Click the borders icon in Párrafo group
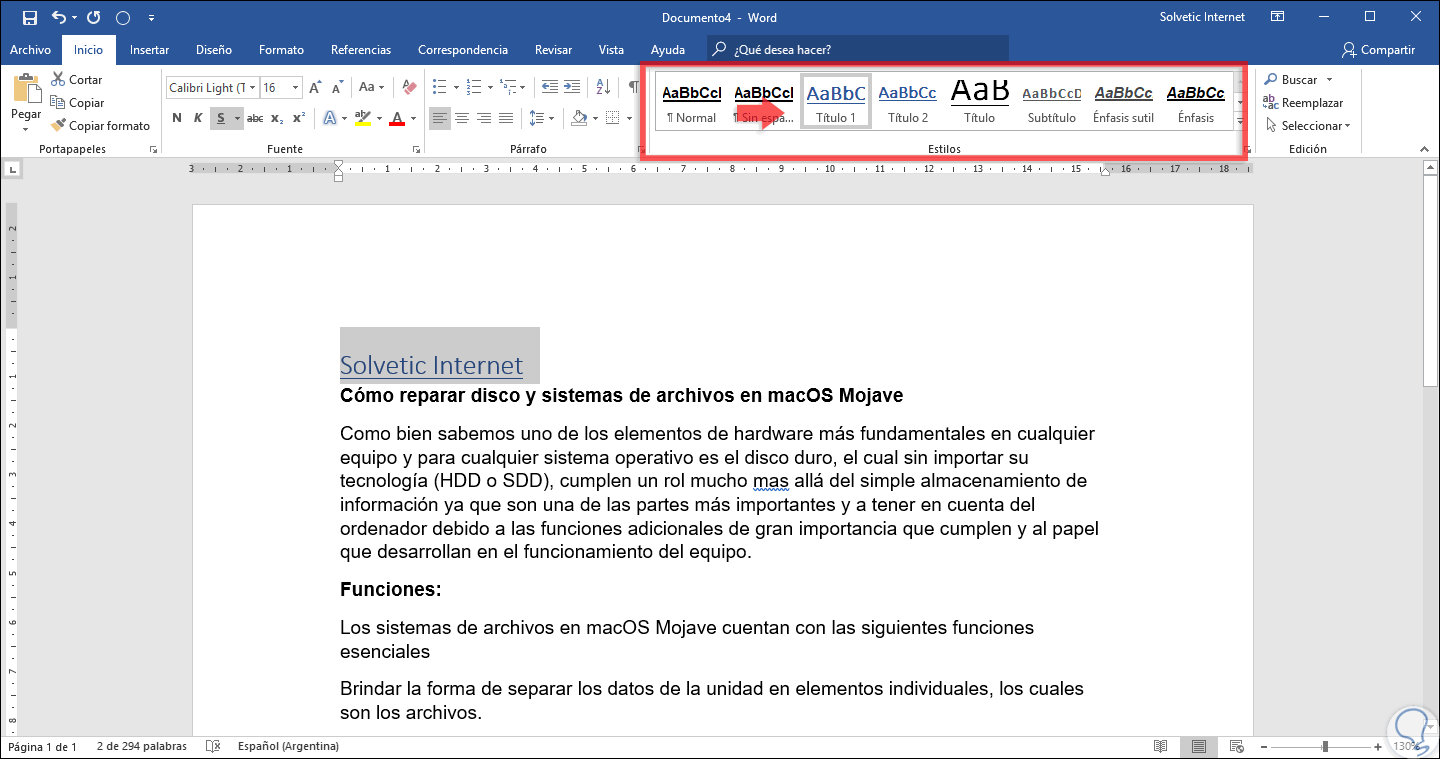 tap(611, 119)
